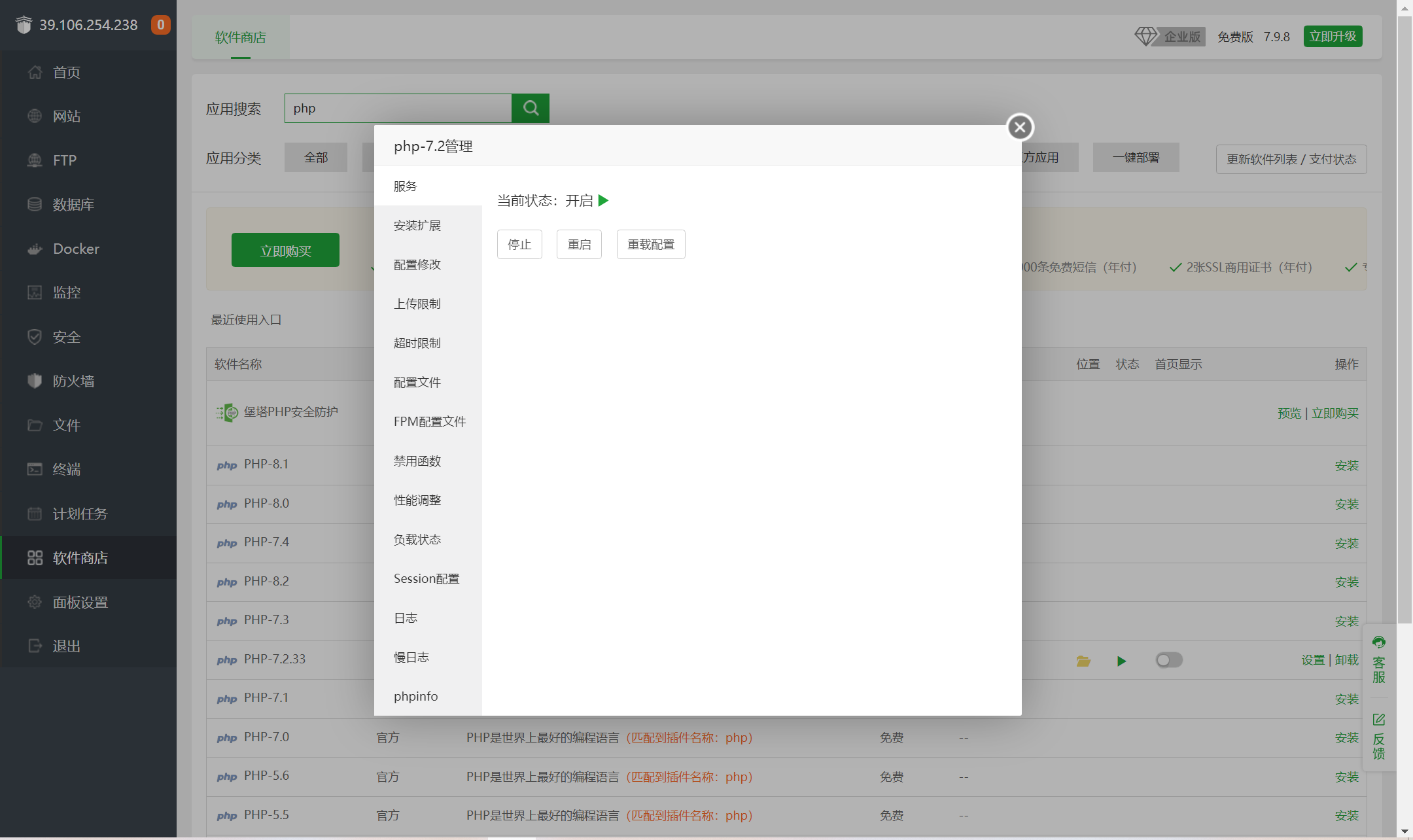Viewport: 1413px width, 840px height.
Task: Switch to the 安装扩展 tab
Action: (417, 225)
